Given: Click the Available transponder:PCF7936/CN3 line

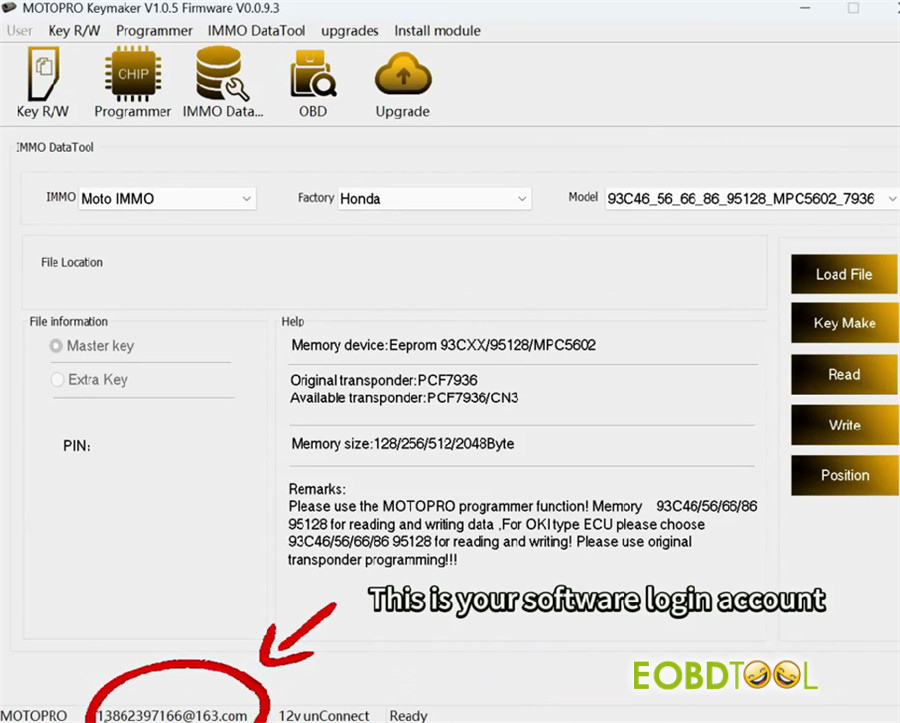Looking at the screenshot, I should pyautogui.click(x=404, y=398).
